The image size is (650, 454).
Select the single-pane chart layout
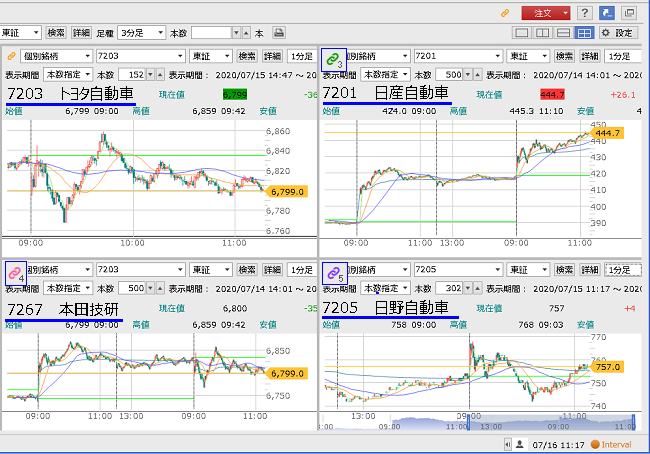[x=521, y=33]
